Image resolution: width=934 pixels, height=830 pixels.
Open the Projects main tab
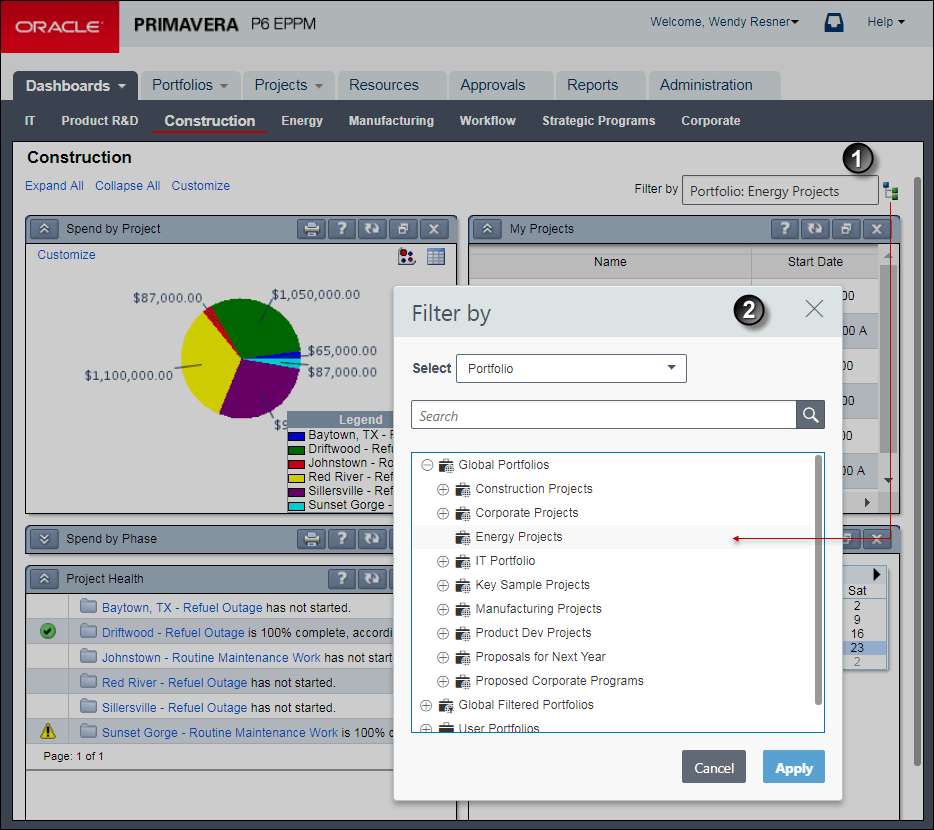click(289, 85)
